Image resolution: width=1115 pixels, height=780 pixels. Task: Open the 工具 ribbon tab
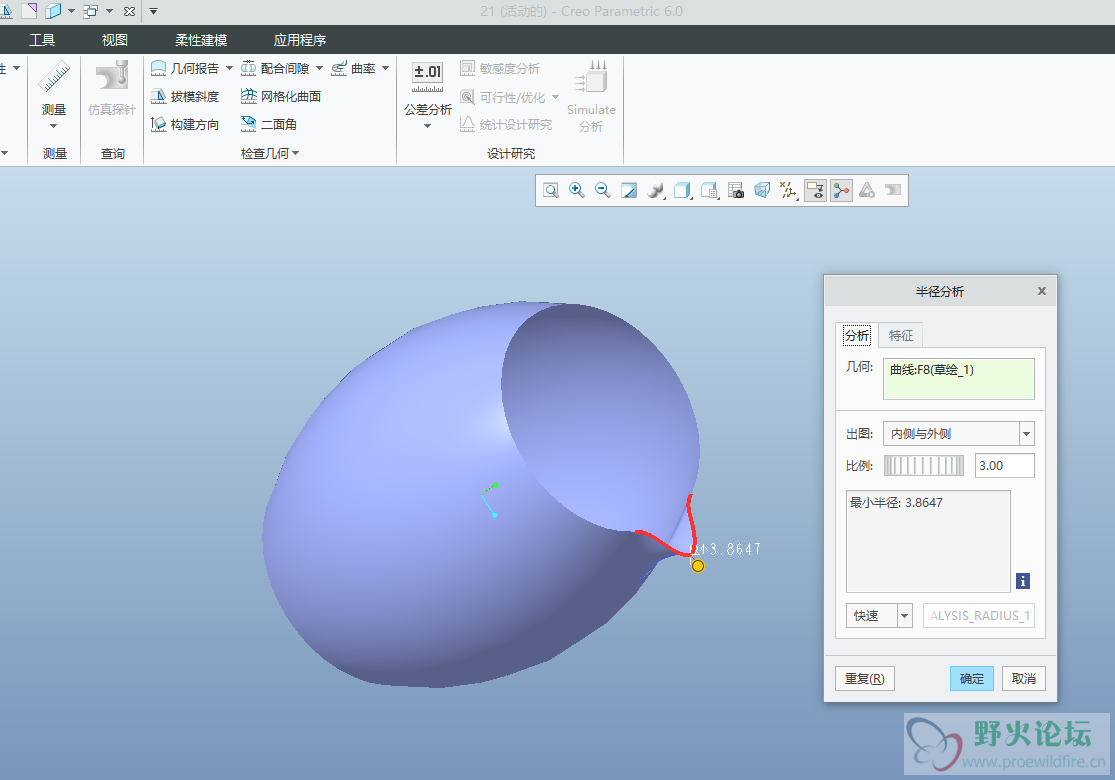pyautogui.click(x=42, y=40)
